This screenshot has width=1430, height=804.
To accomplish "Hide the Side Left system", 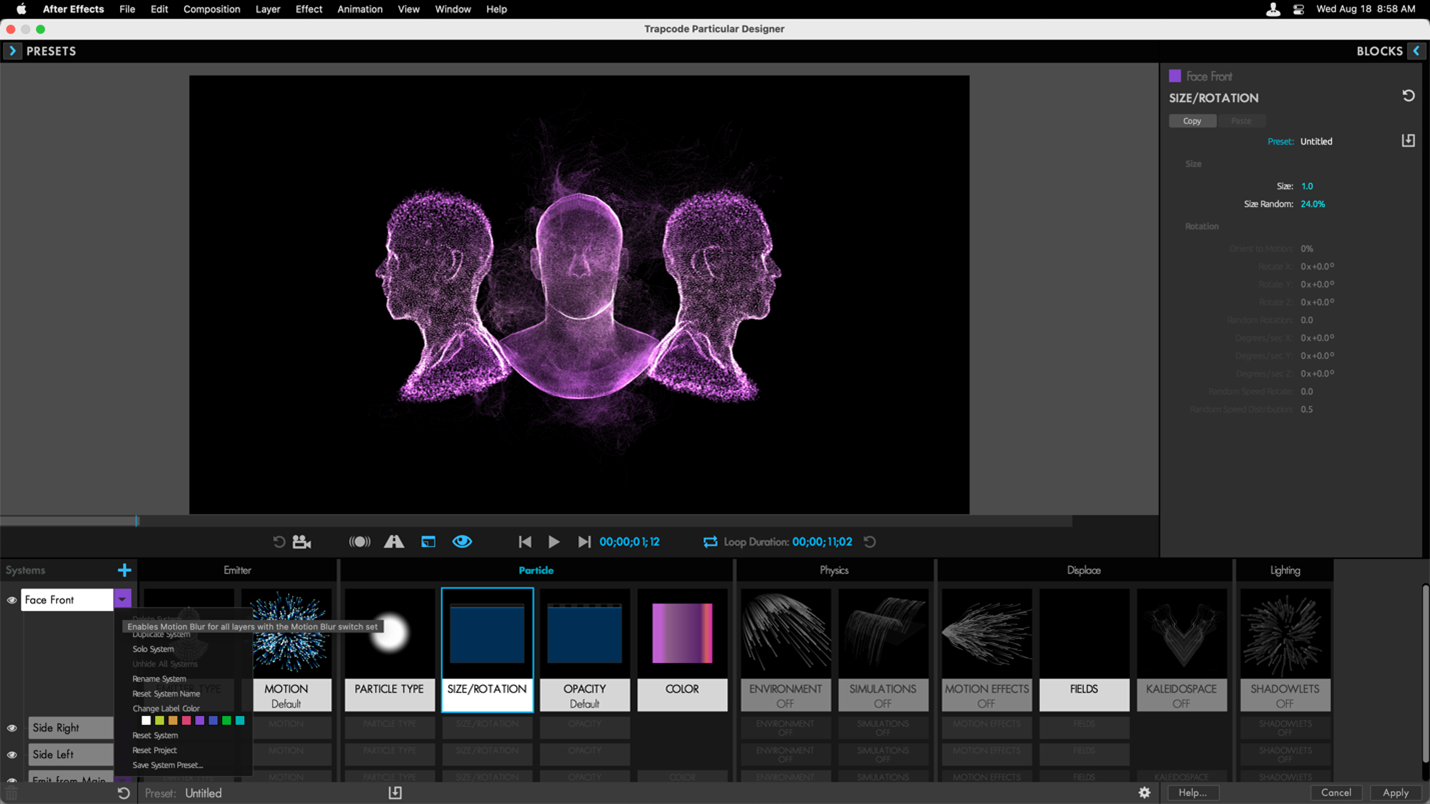I will (x=12, y=755).
